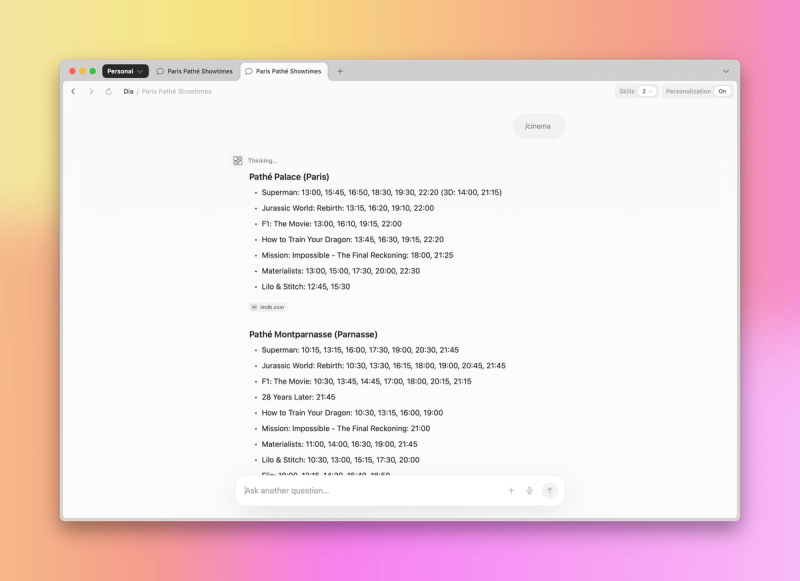Click Lilo & Stitch 12:45, 15:30 row
This screenshot has width=800, height=581.
point(306,287)
